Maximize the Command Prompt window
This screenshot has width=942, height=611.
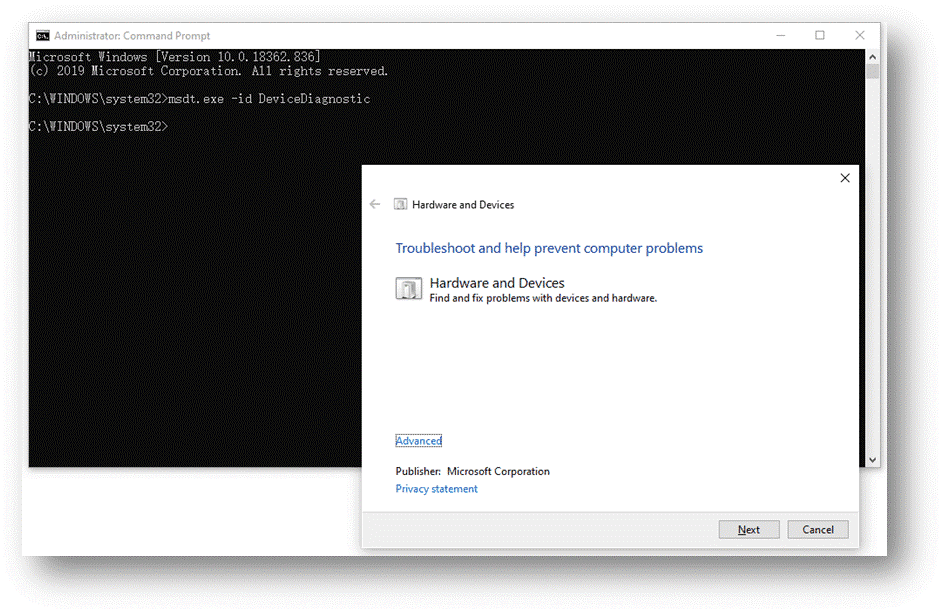pos(820,35)
